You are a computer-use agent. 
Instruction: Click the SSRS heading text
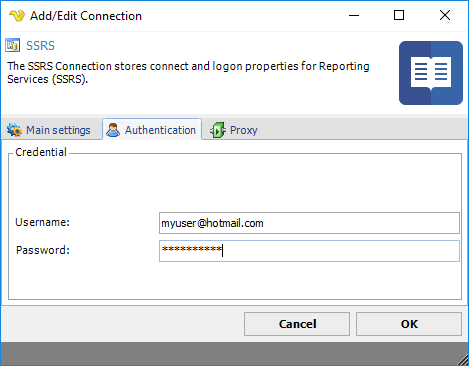(40, 46)
